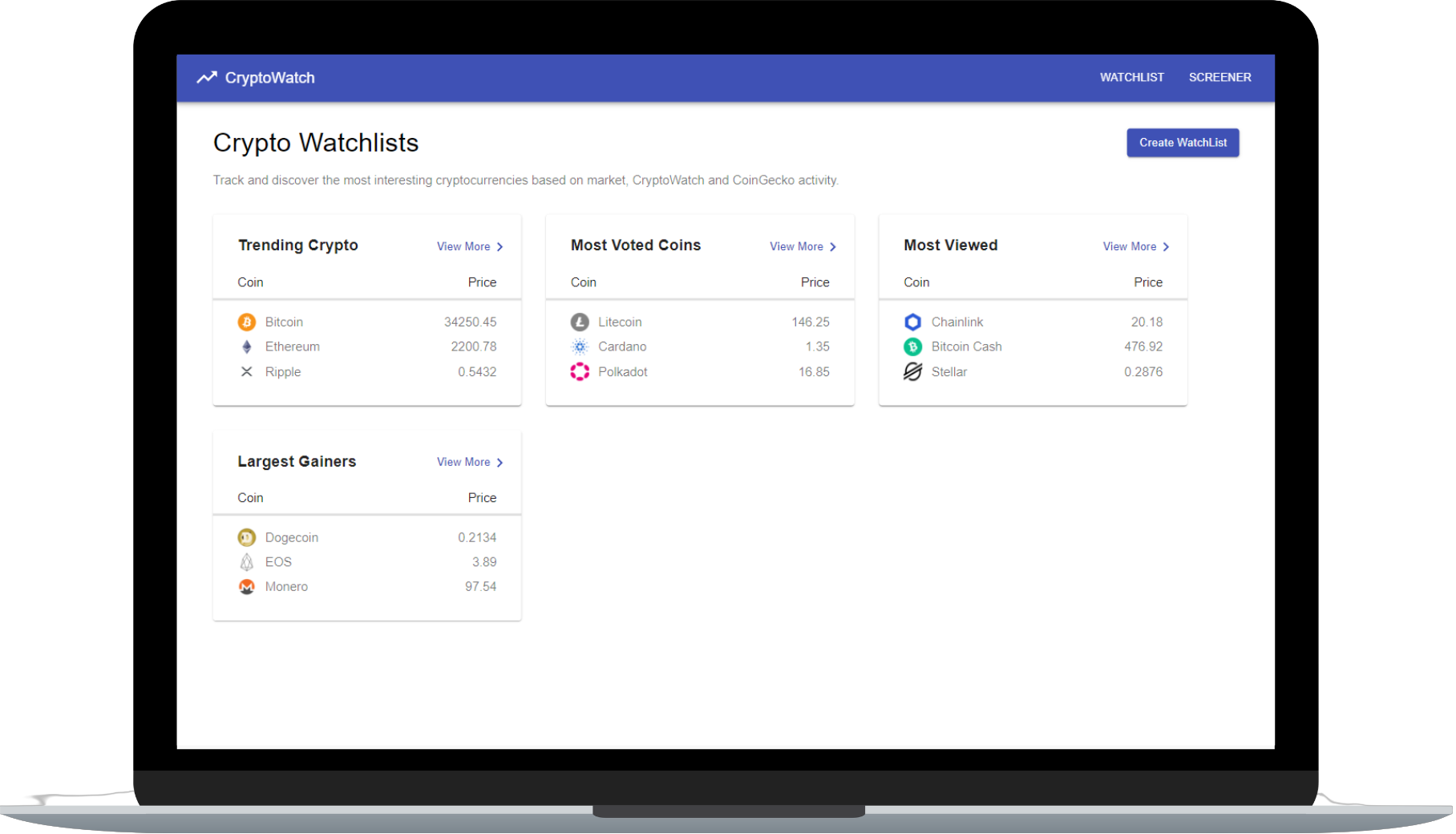The height and width of the screenshot is (834, 1456).
Task: Click Coin column header in Most Voted Coins
Action: (x=584, y=283)
